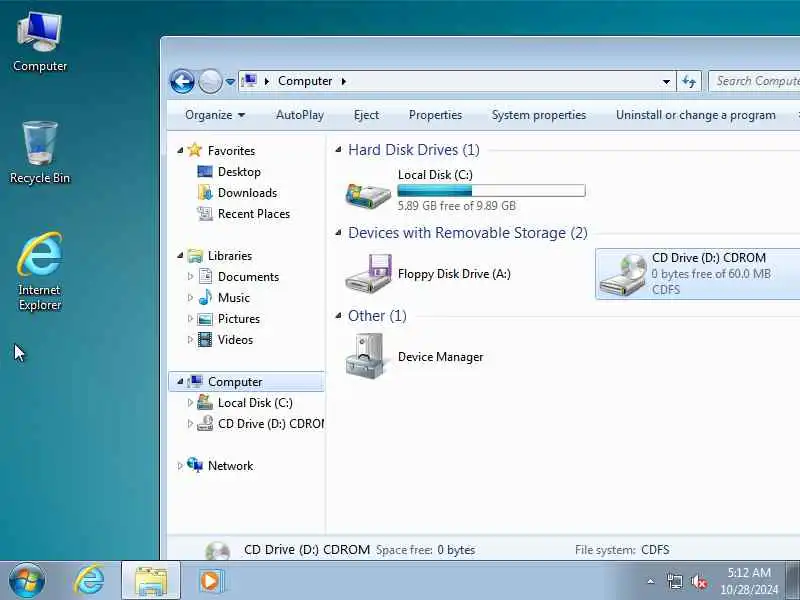This screenshot has width=800, height=600.
Task: Collapse the Other group
Action: 338,316
